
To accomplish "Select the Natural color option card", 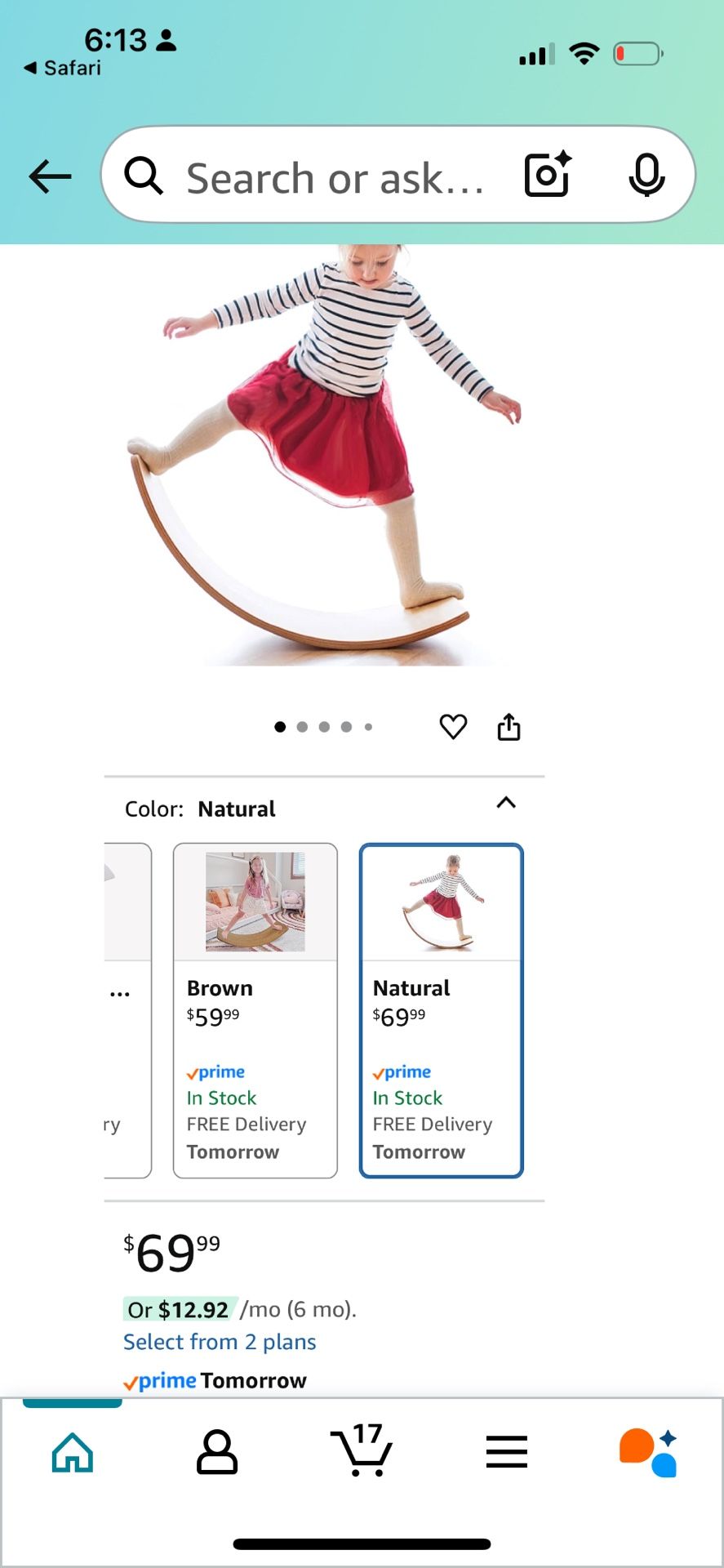I will coord(441,1010).
